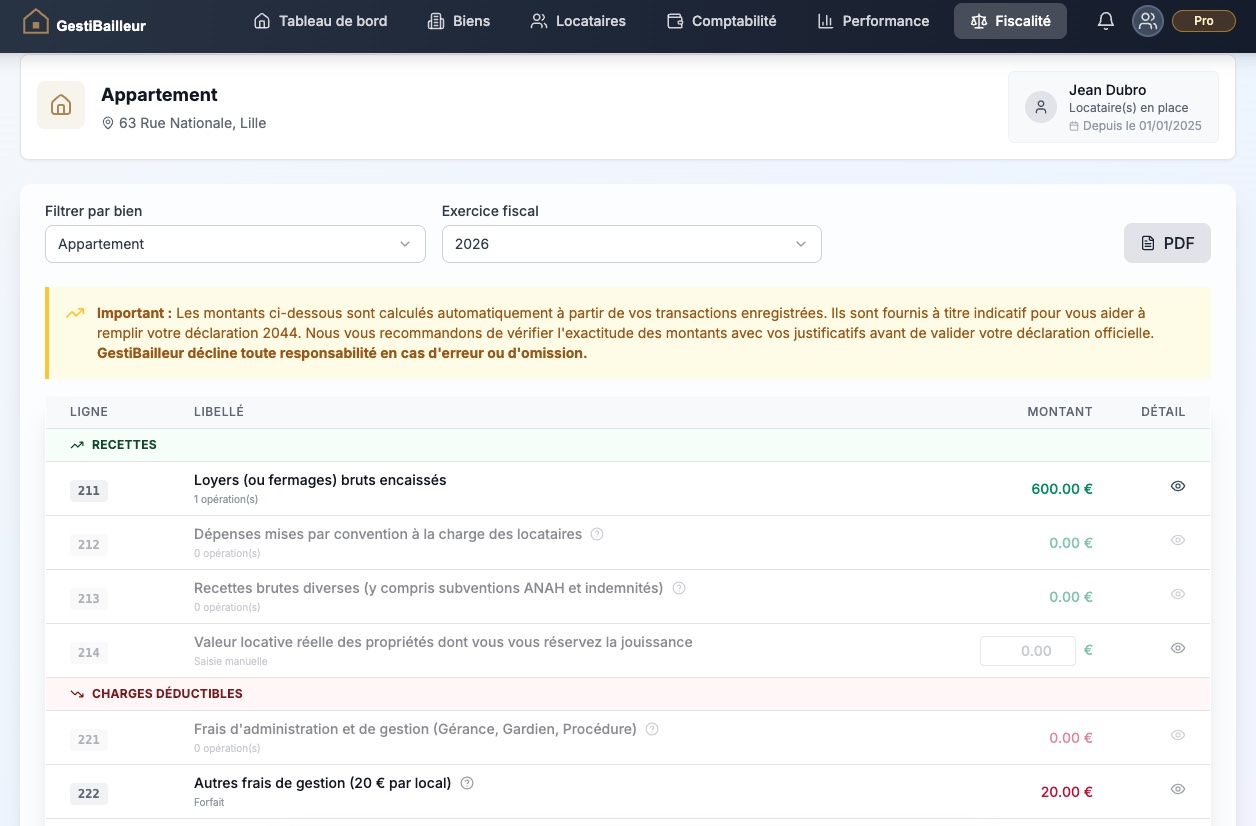
Task: Switch to the Locataires tab
Action: pyautogui.click(x=578, y=21)
